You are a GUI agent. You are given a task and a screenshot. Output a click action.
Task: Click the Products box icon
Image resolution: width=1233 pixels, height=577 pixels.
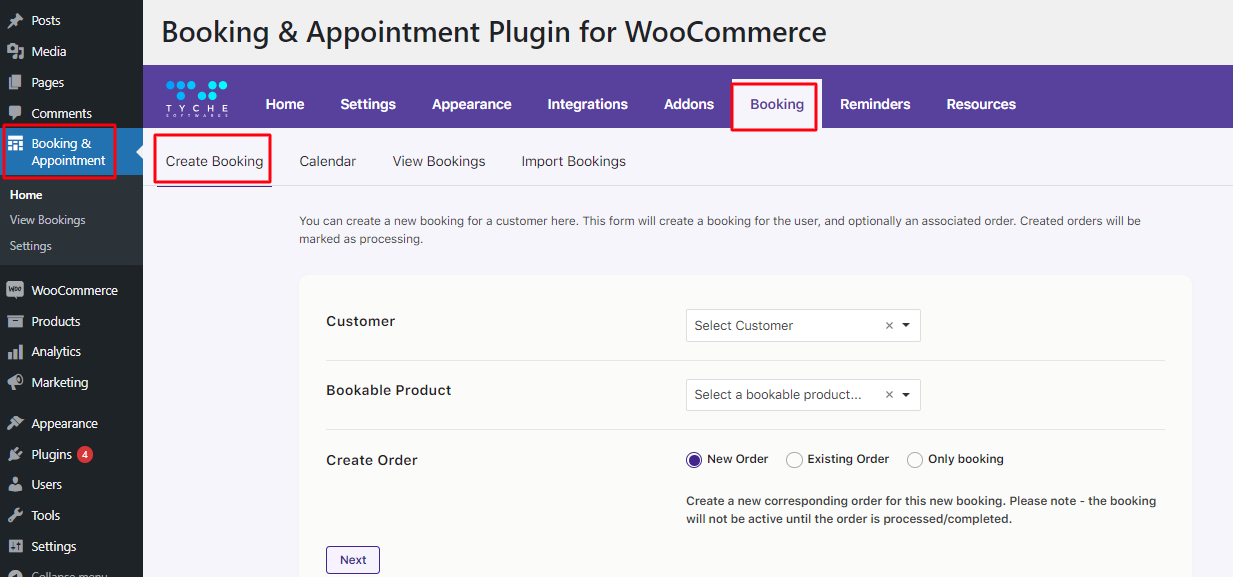tap(15, 321)
